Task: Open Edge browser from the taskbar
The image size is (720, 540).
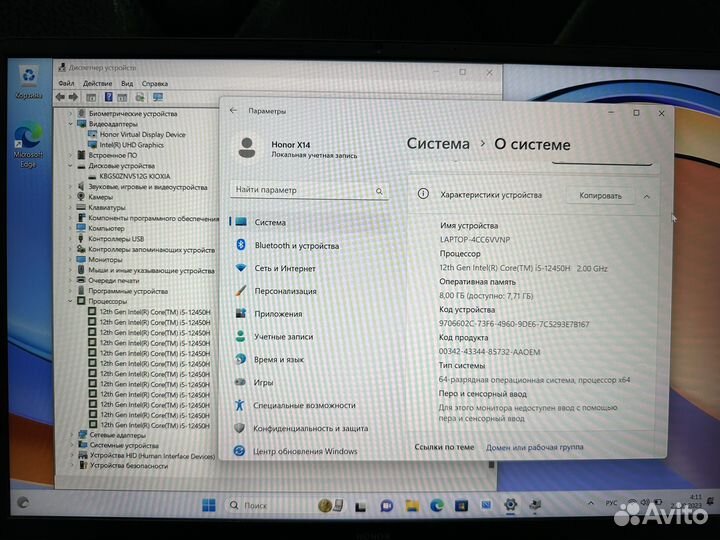Action: click(x=437, y=506)
